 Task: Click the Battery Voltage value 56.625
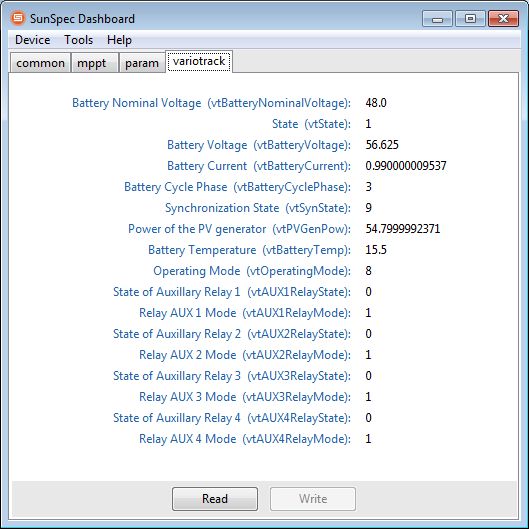[x=382, y=145]
